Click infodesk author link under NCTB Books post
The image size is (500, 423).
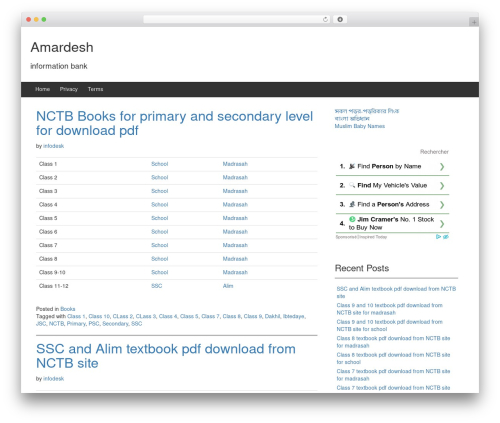coord(53,146)
